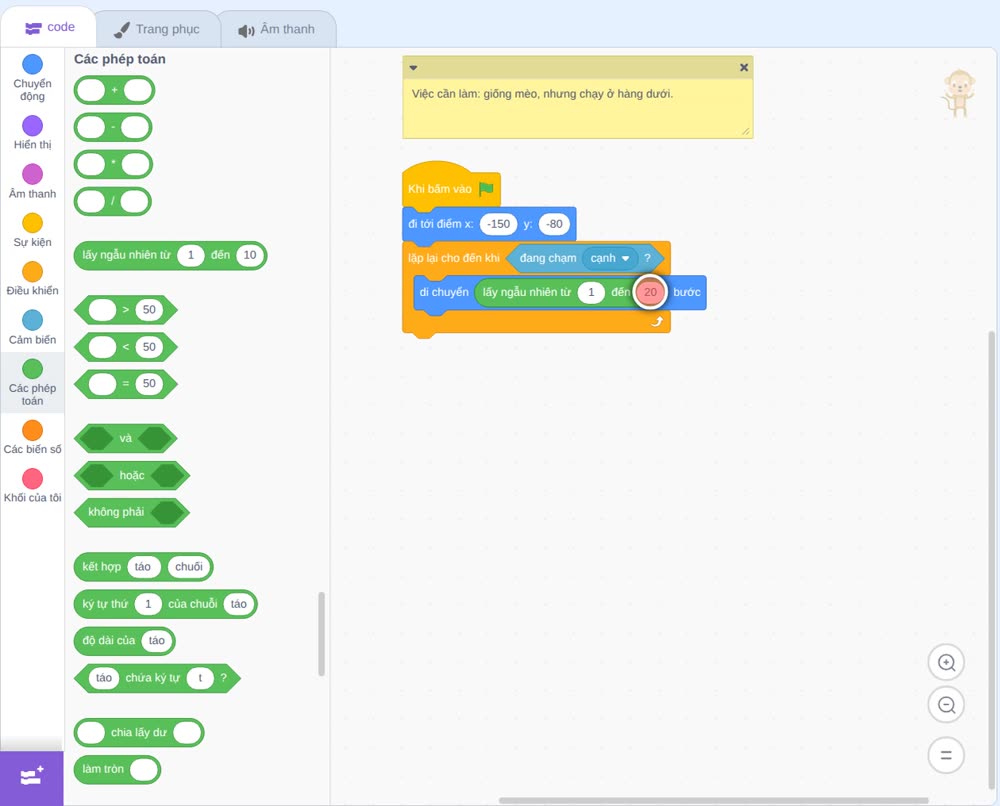Switch to the Âm thanh tab

click(x=277, y=29)
